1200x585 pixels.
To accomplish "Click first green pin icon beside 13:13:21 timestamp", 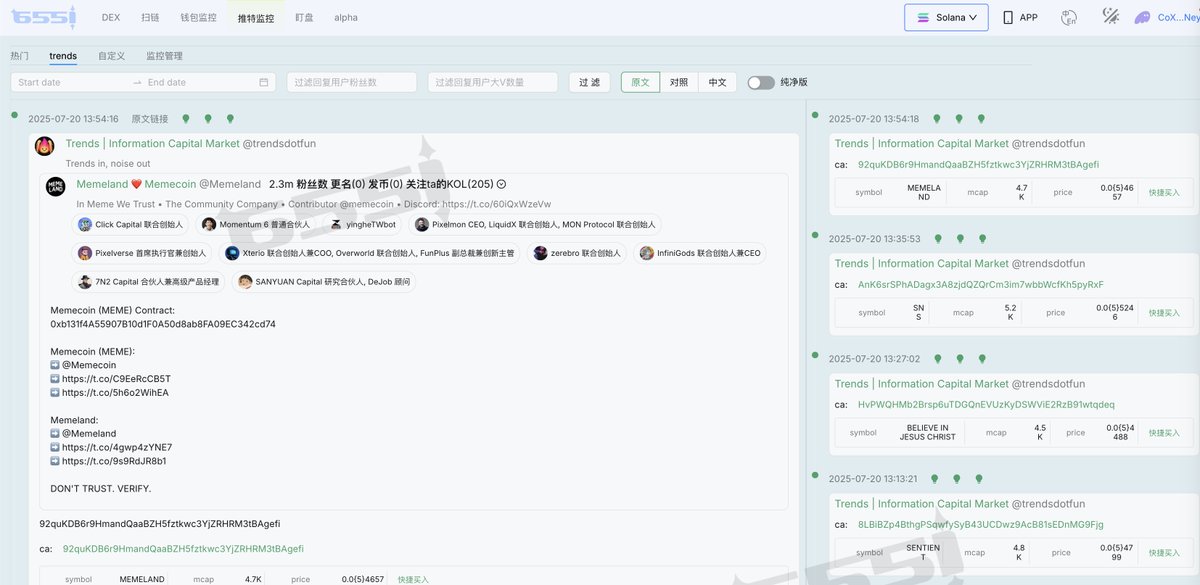I will 935,479.
